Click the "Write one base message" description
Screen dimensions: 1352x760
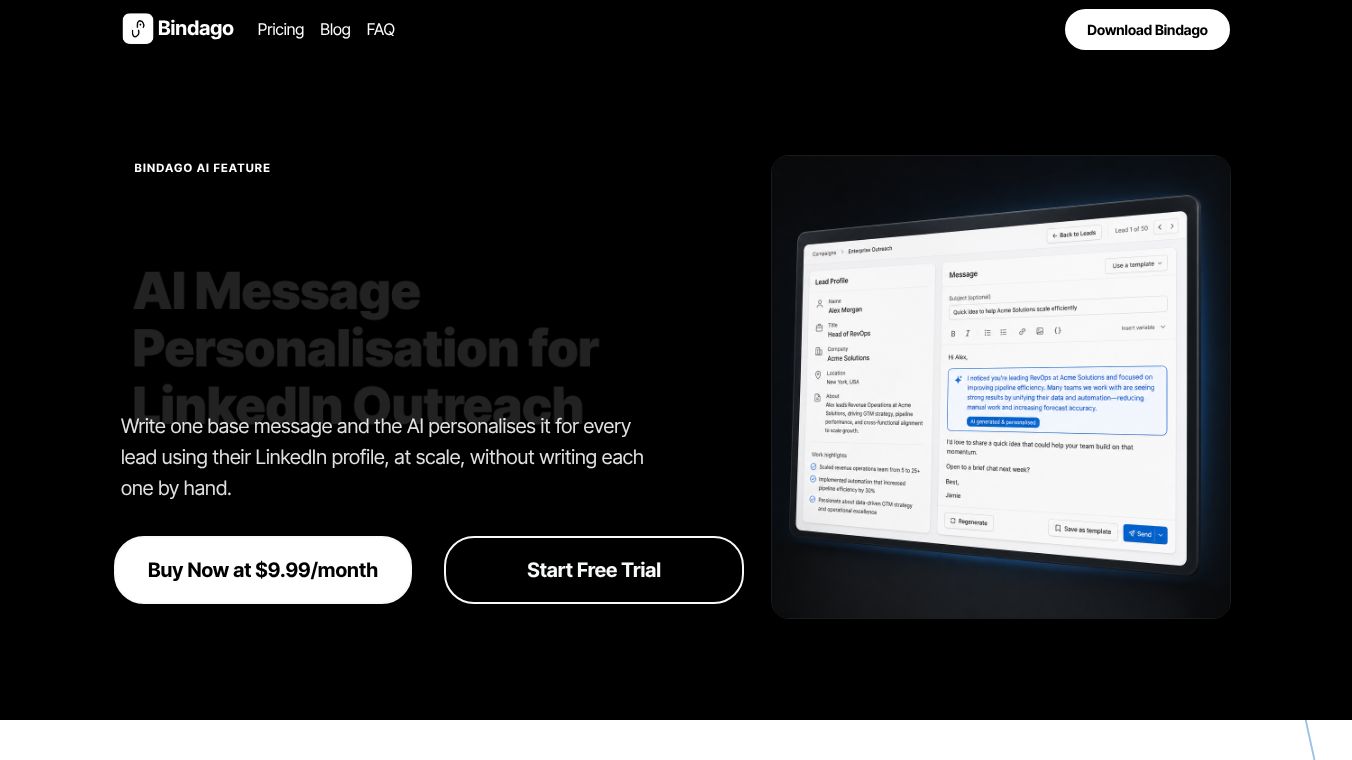tap(382, 457)
